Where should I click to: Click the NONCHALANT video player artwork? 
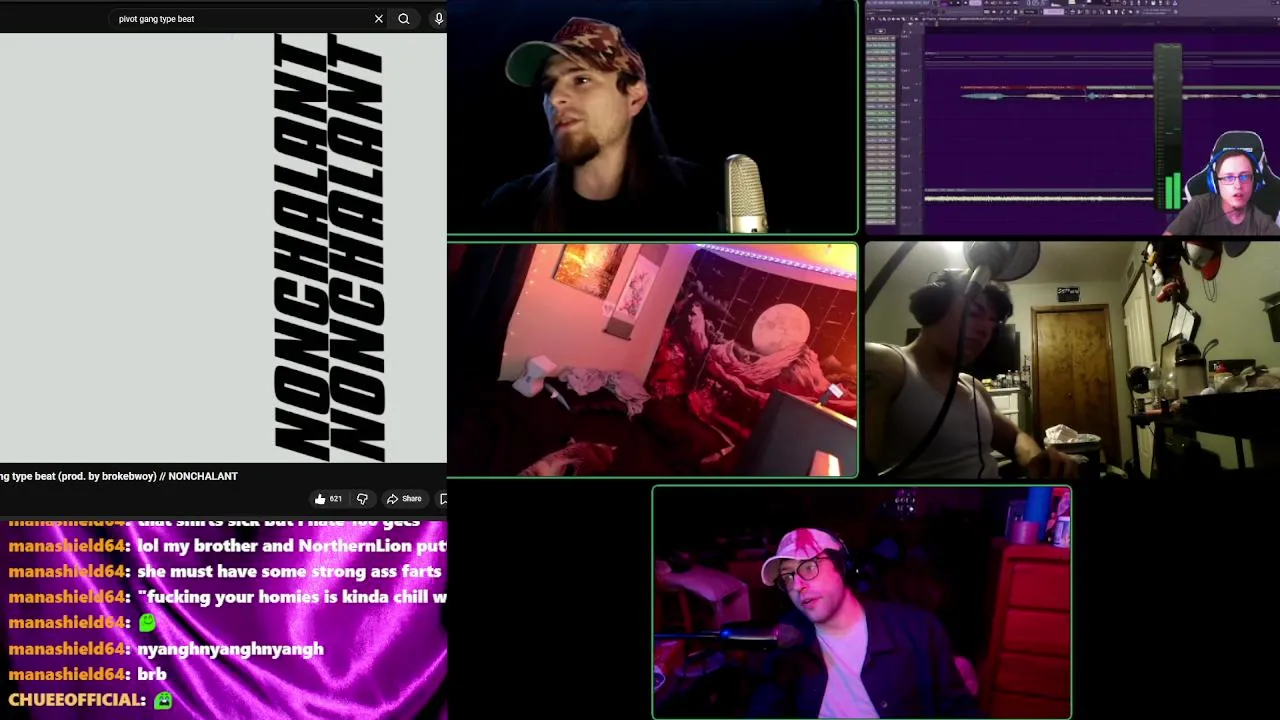(223, 248)
